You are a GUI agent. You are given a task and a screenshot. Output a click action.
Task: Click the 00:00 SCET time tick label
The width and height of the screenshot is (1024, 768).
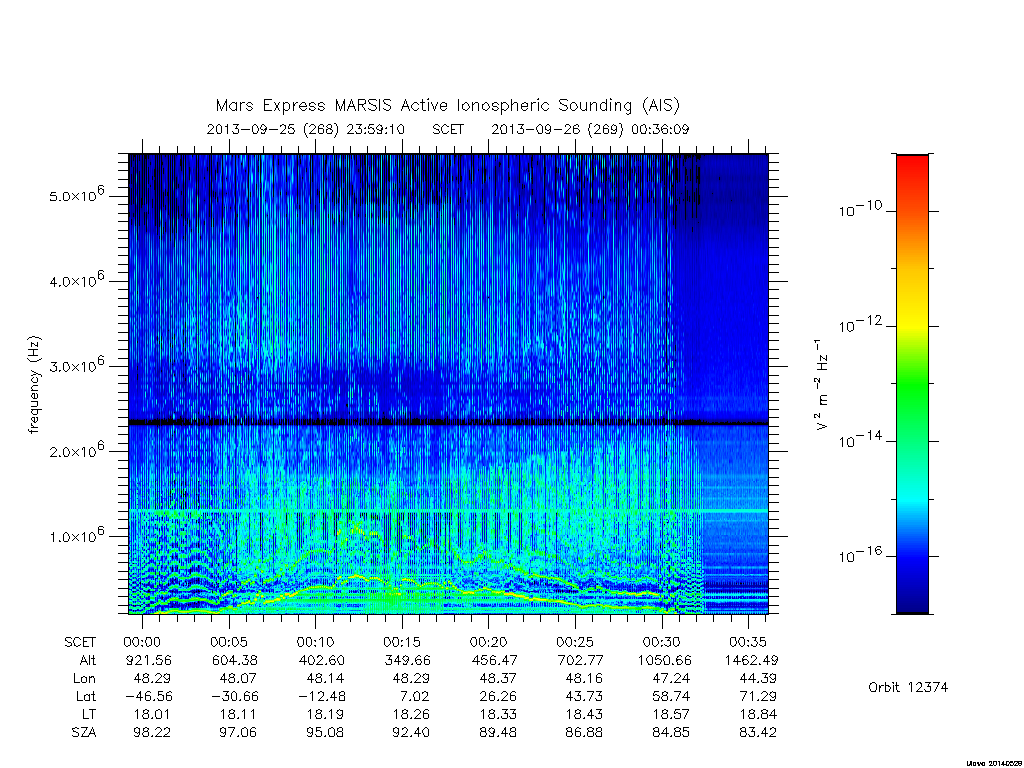[142, 642]
